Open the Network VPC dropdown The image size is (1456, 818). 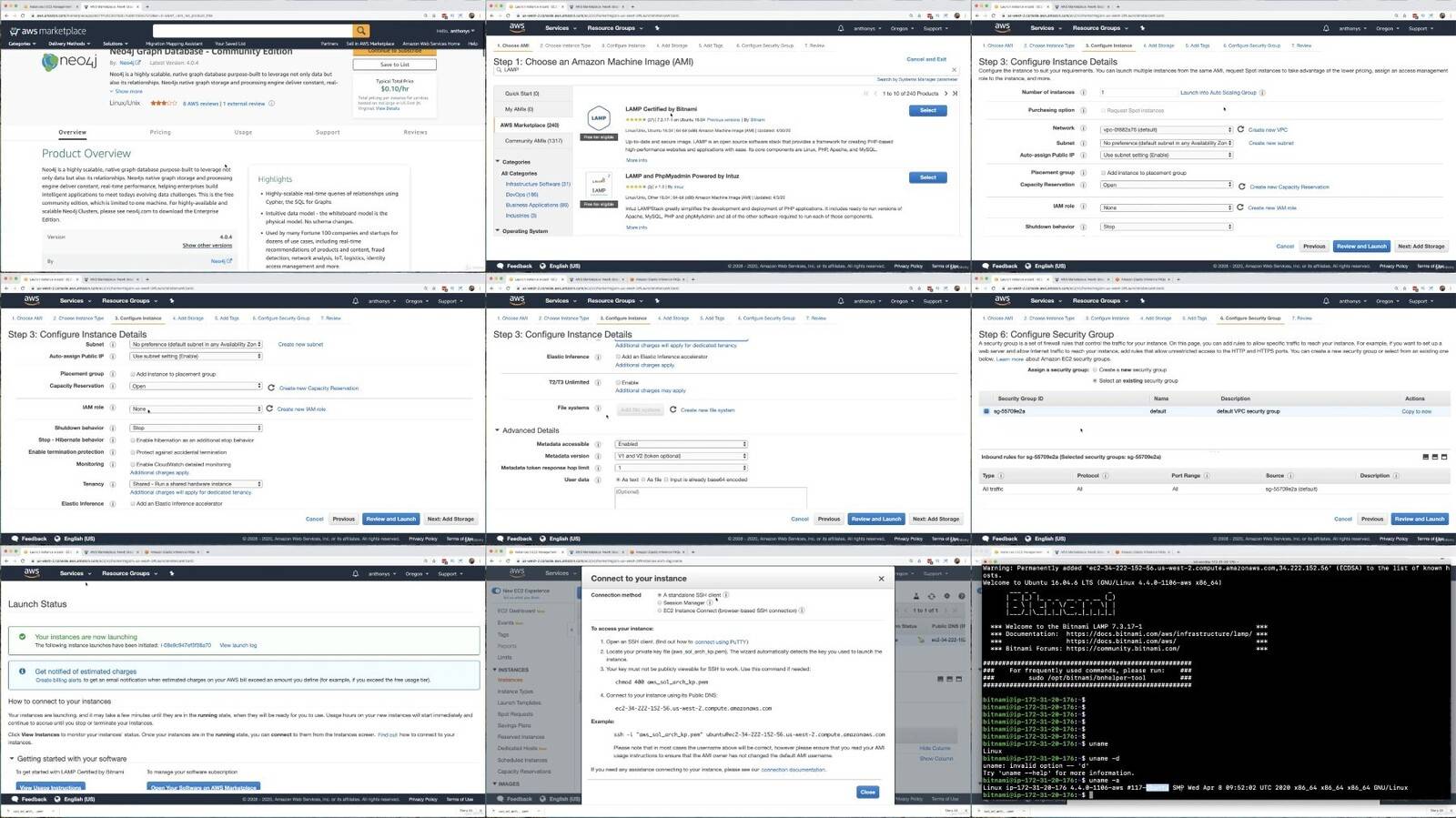(1166, 129)
